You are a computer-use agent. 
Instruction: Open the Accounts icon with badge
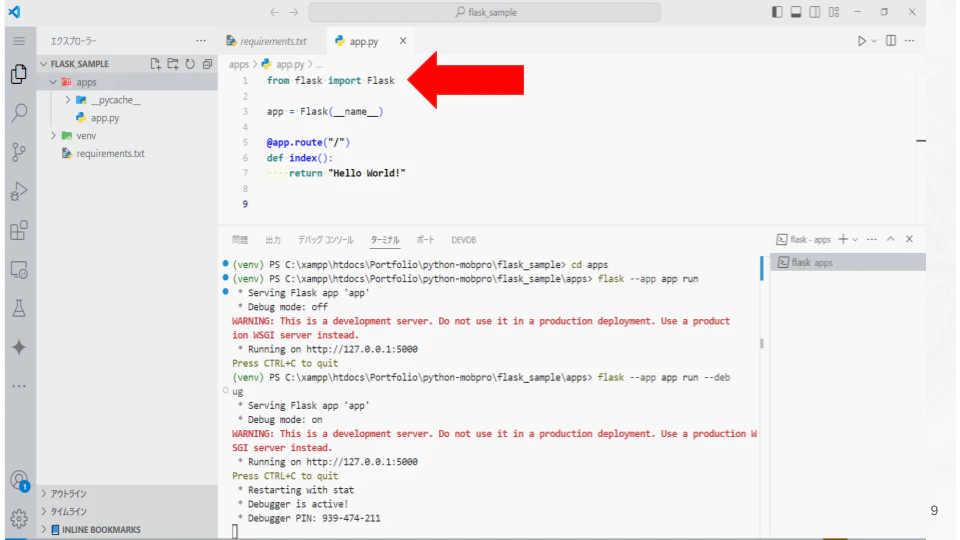click(x=19, y=481)
